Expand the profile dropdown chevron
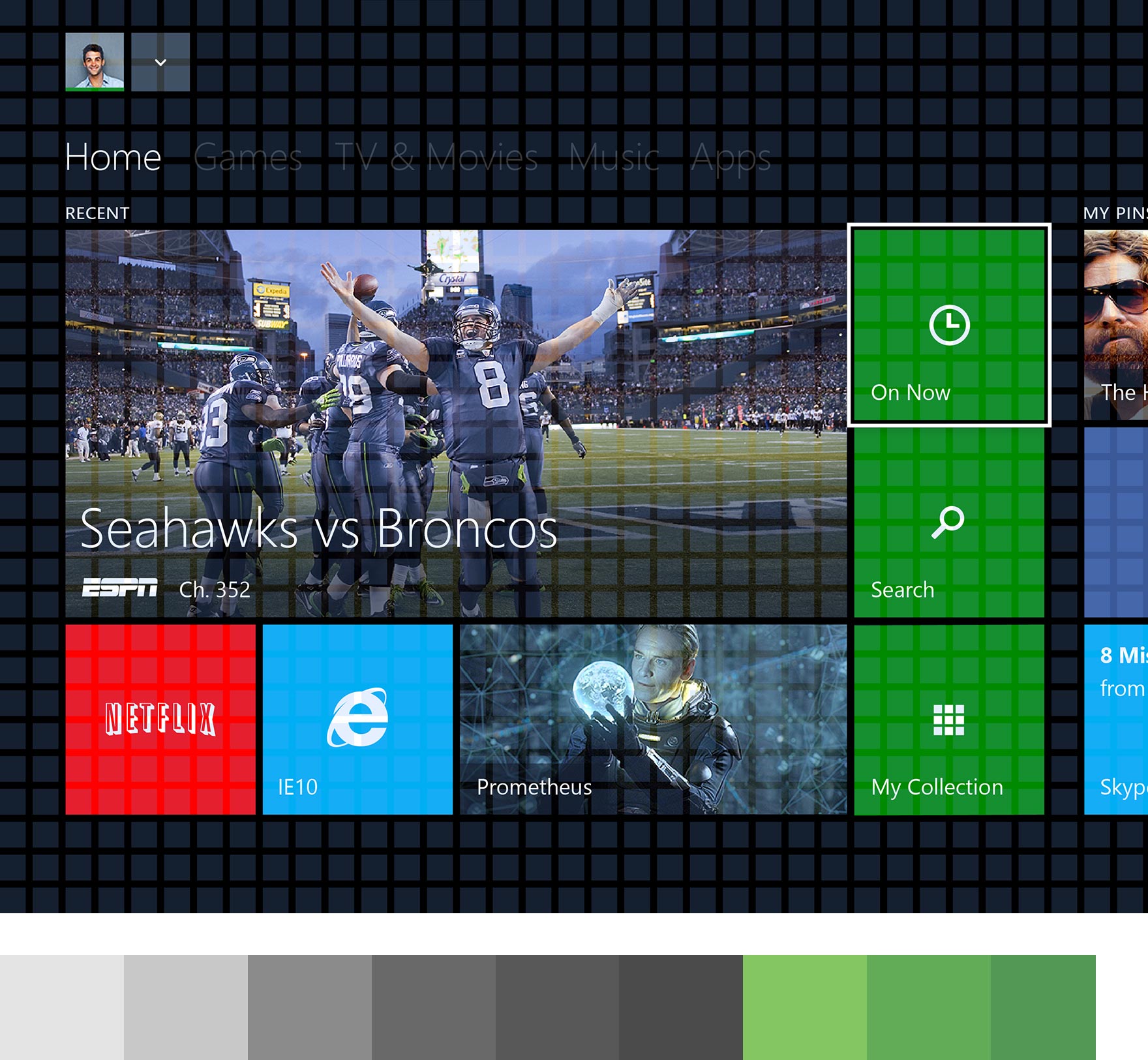The height and width of the screenshot is (1060, 1148). click(x=160, y=62)
